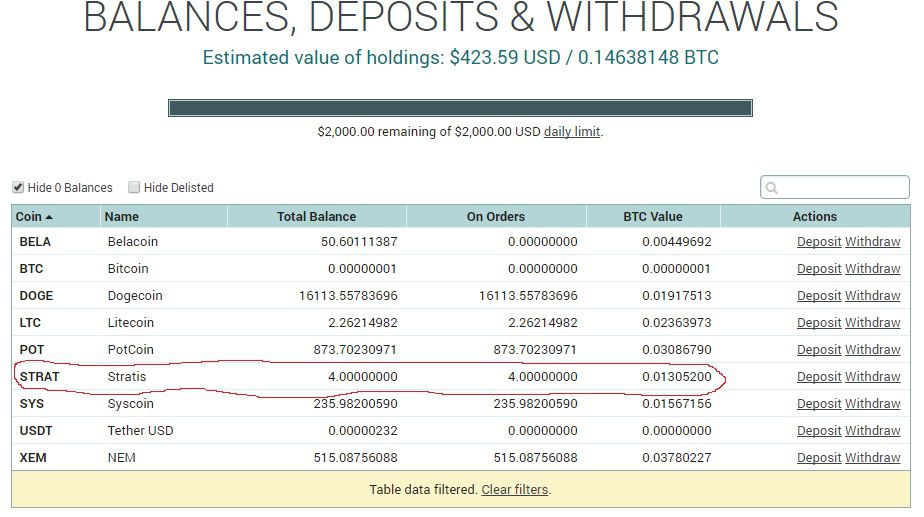This screenshot has width=924, height=517.
Task: Open Withdraw for Litecoin row
Action: (873, 323)
